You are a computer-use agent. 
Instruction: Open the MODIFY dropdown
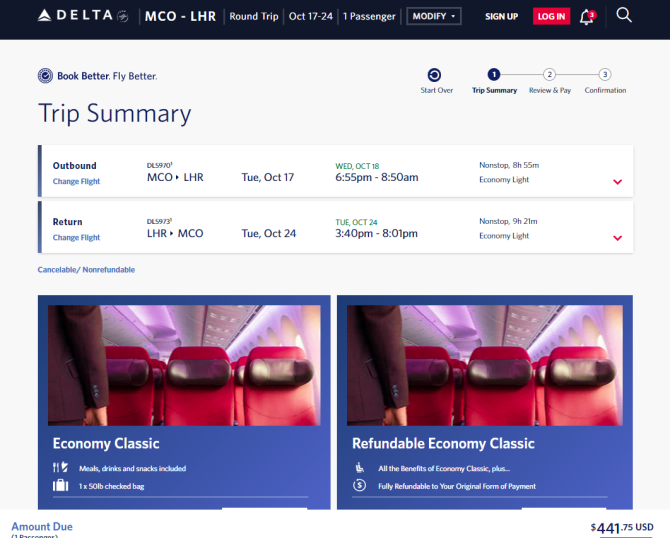tap(434, 16)
